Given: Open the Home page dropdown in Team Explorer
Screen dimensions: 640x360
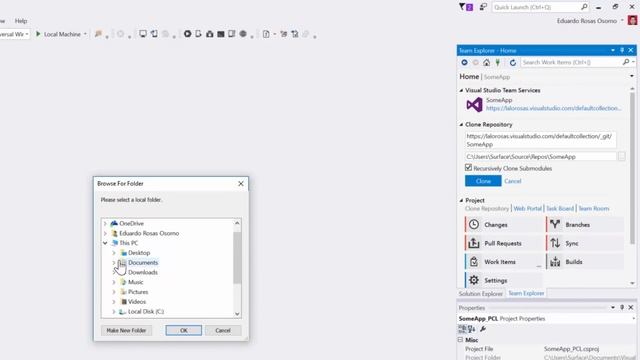Looking at the screenshot, I should pos(632,76).
